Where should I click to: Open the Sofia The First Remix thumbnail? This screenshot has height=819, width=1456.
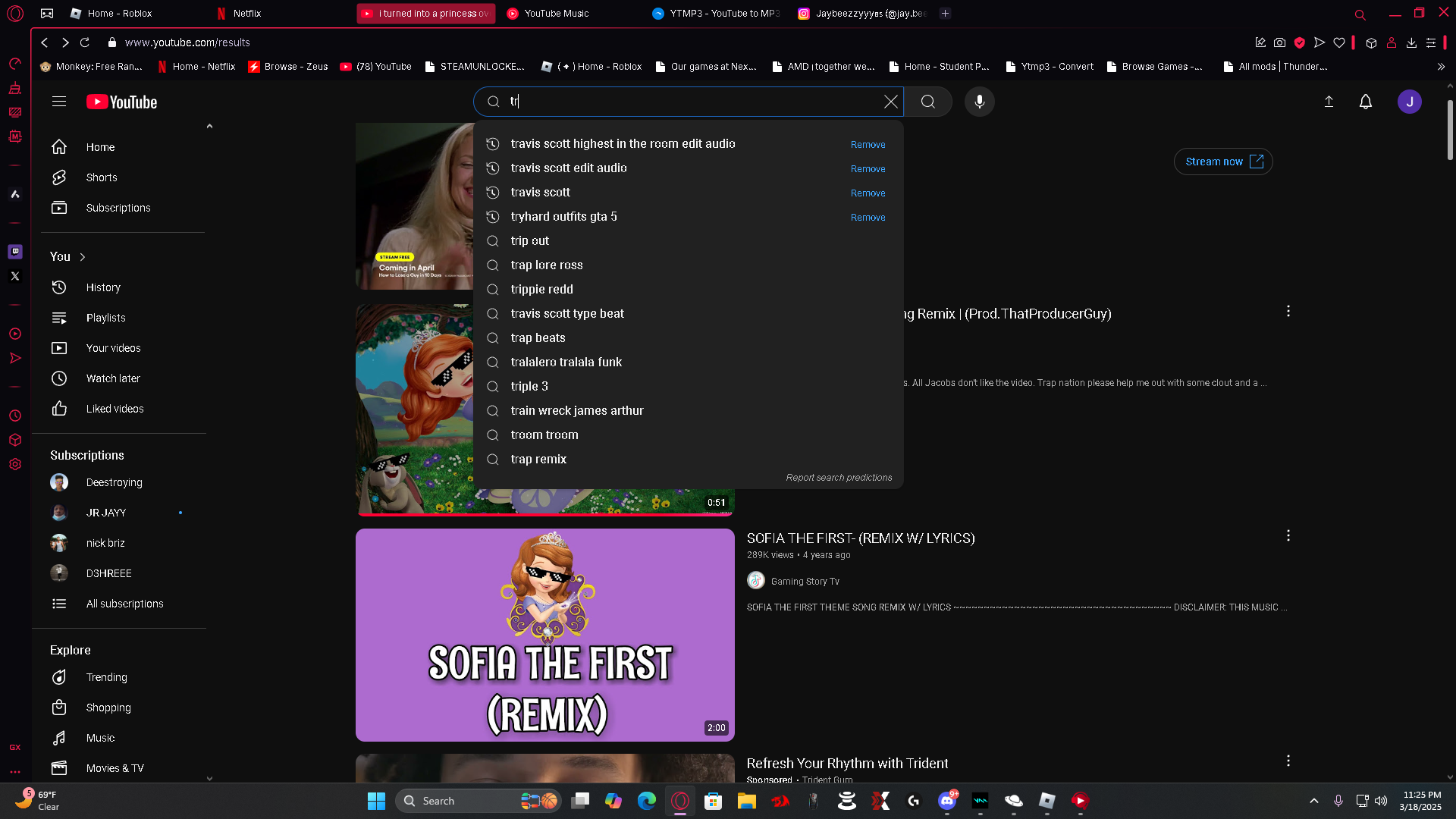[544, 635]
